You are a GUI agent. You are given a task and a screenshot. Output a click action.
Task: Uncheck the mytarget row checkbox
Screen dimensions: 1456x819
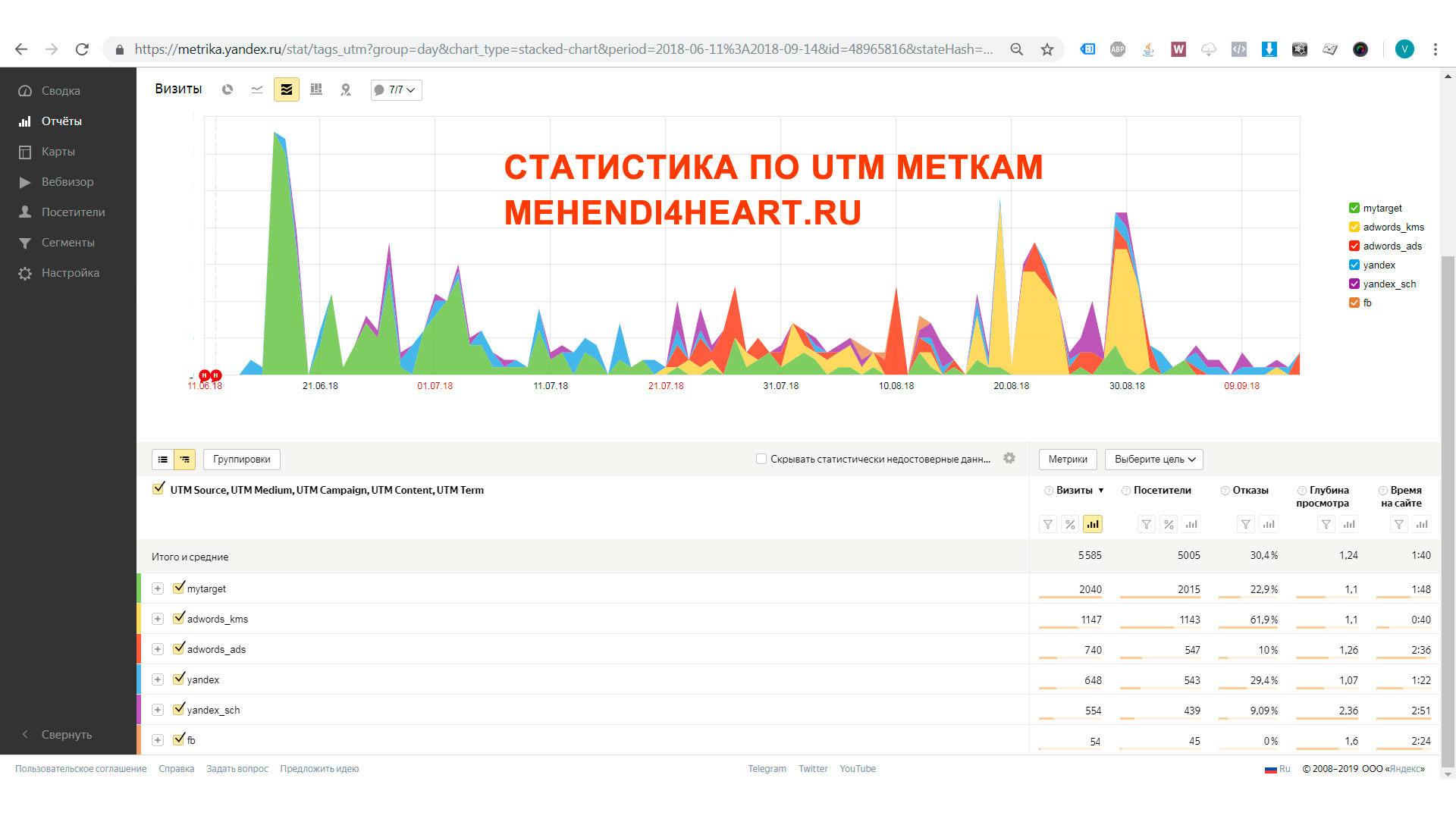pyautogui.click(x=179, y=588)
